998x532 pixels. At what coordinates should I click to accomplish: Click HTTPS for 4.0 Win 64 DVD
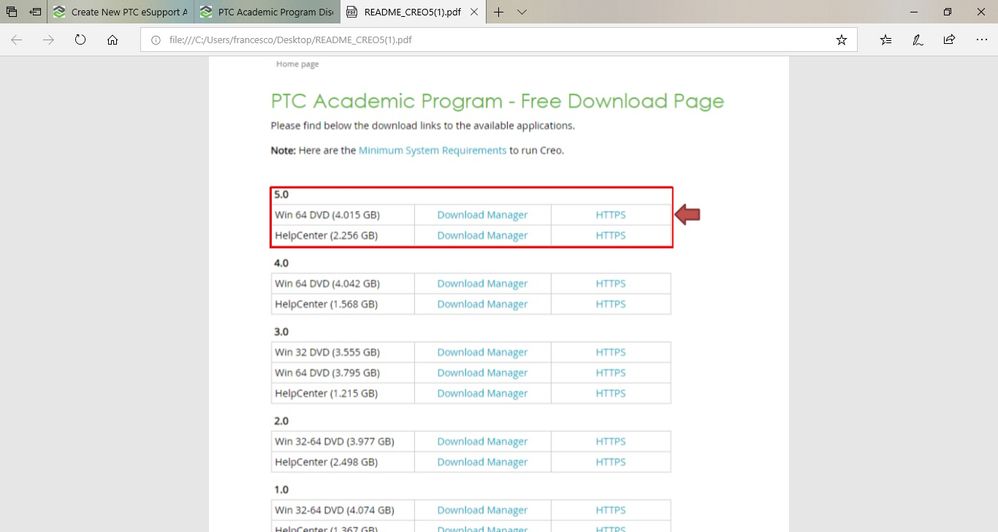610,284
